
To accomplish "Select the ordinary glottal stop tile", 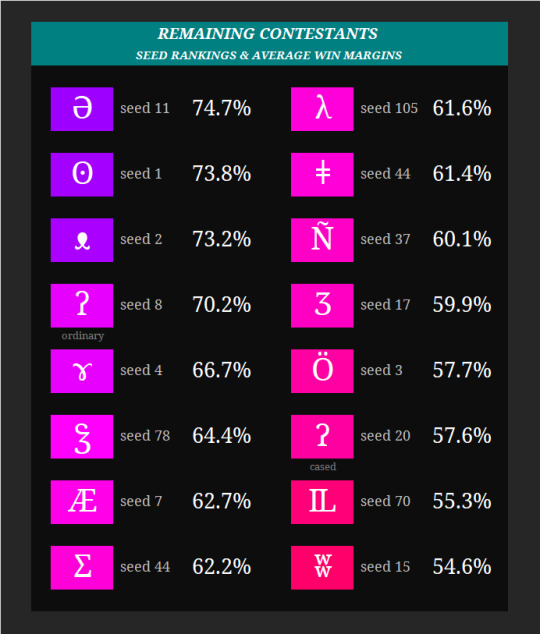I will [x=82, y=305].
